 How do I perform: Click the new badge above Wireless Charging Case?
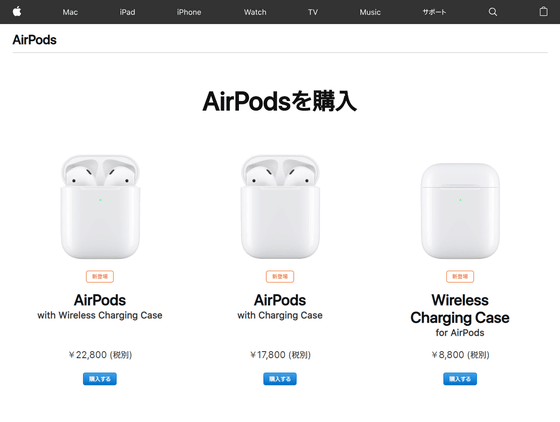[x=460, y=276]
